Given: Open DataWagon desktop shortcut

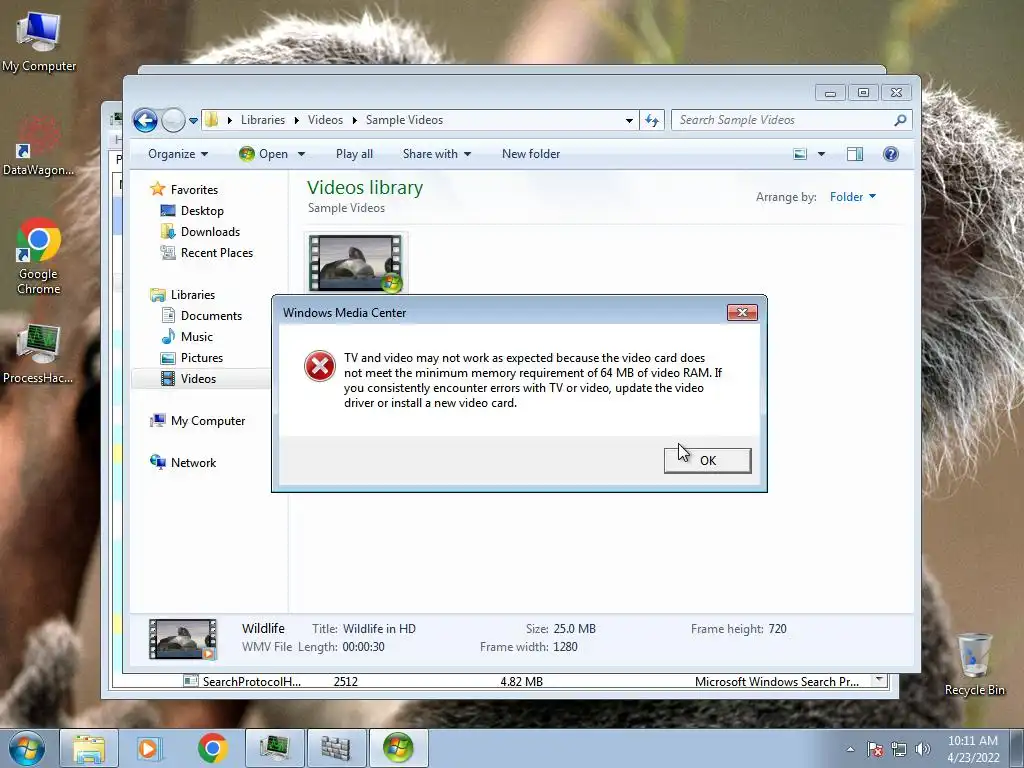Looking at the screenshot, I should pyautogui.click(x=39, y=146).
